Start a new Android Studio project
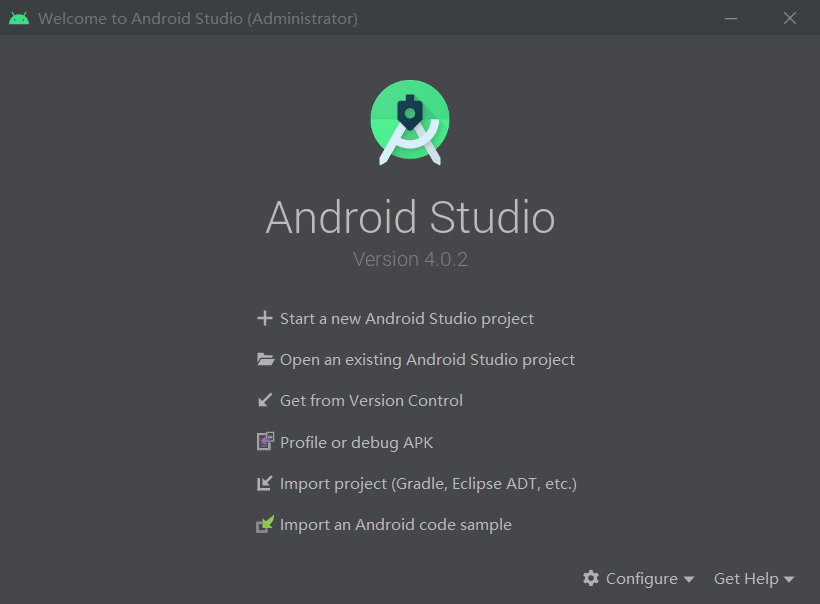This screenshot has height=604, width=820. (x=405, y=318)
